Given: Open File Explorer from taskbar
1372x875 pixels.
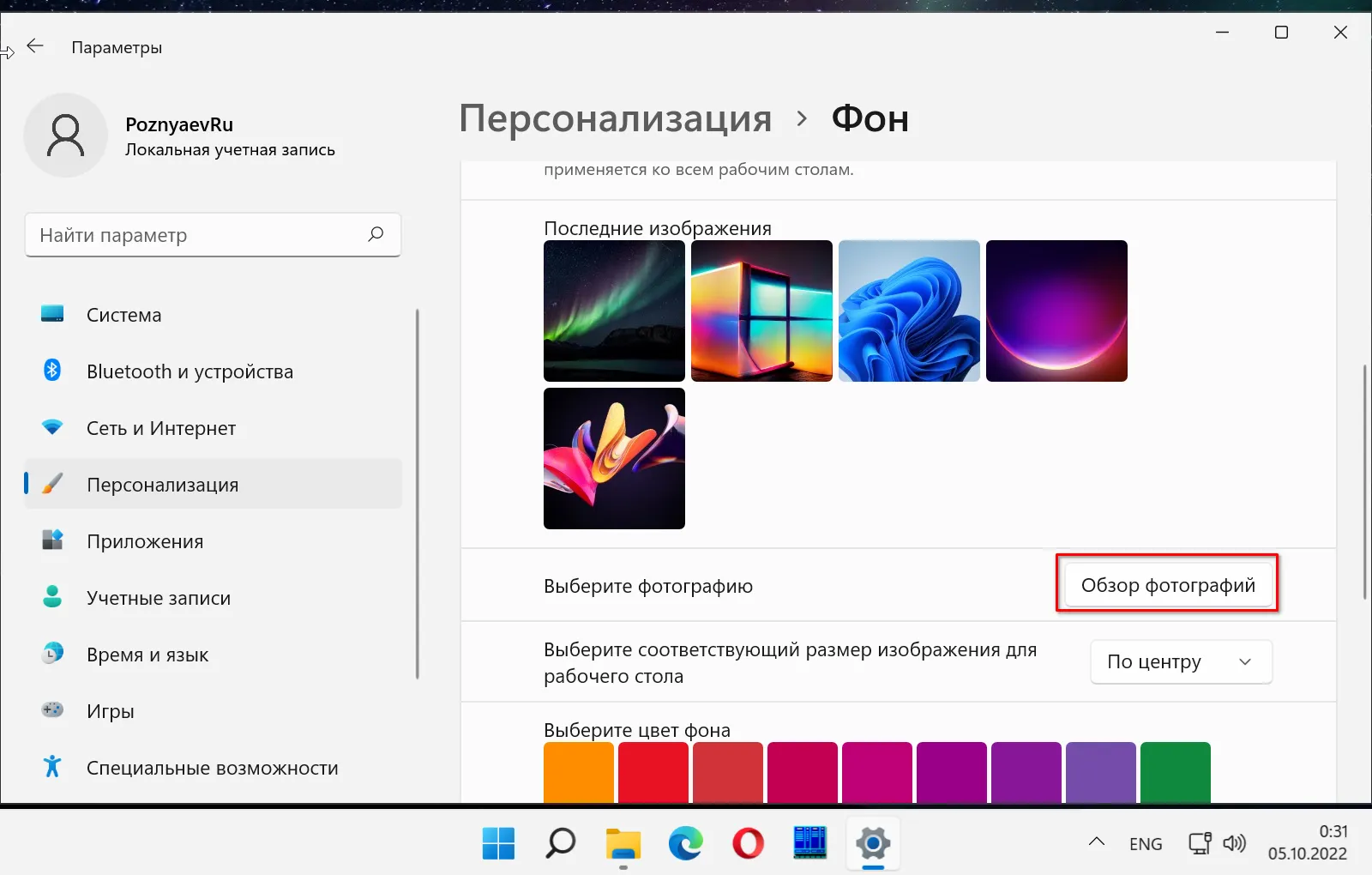Looking at the screenshot, I should pyautogui.click(x=623, y=843).
